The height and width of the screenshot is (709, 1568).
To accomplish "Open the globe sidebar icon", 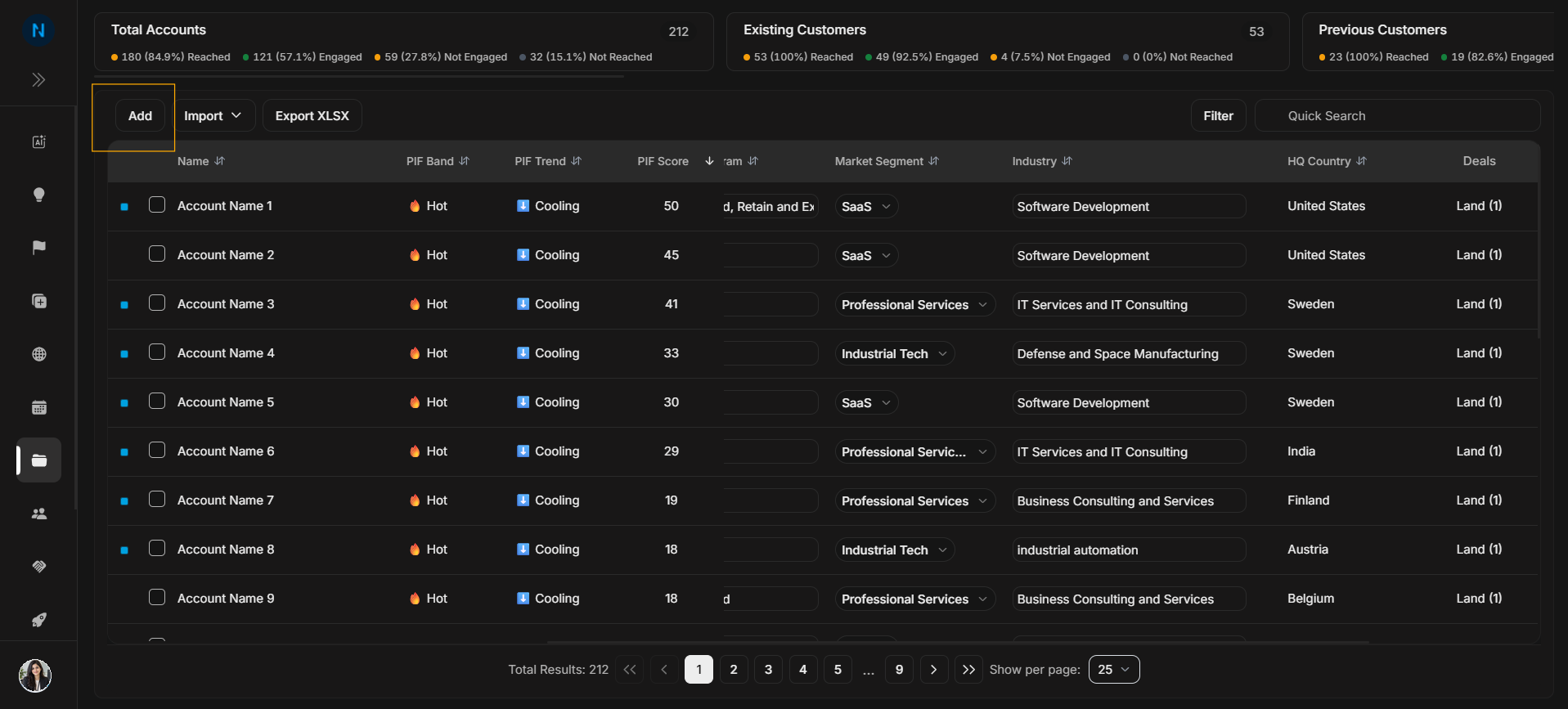I will coord(38,354).
